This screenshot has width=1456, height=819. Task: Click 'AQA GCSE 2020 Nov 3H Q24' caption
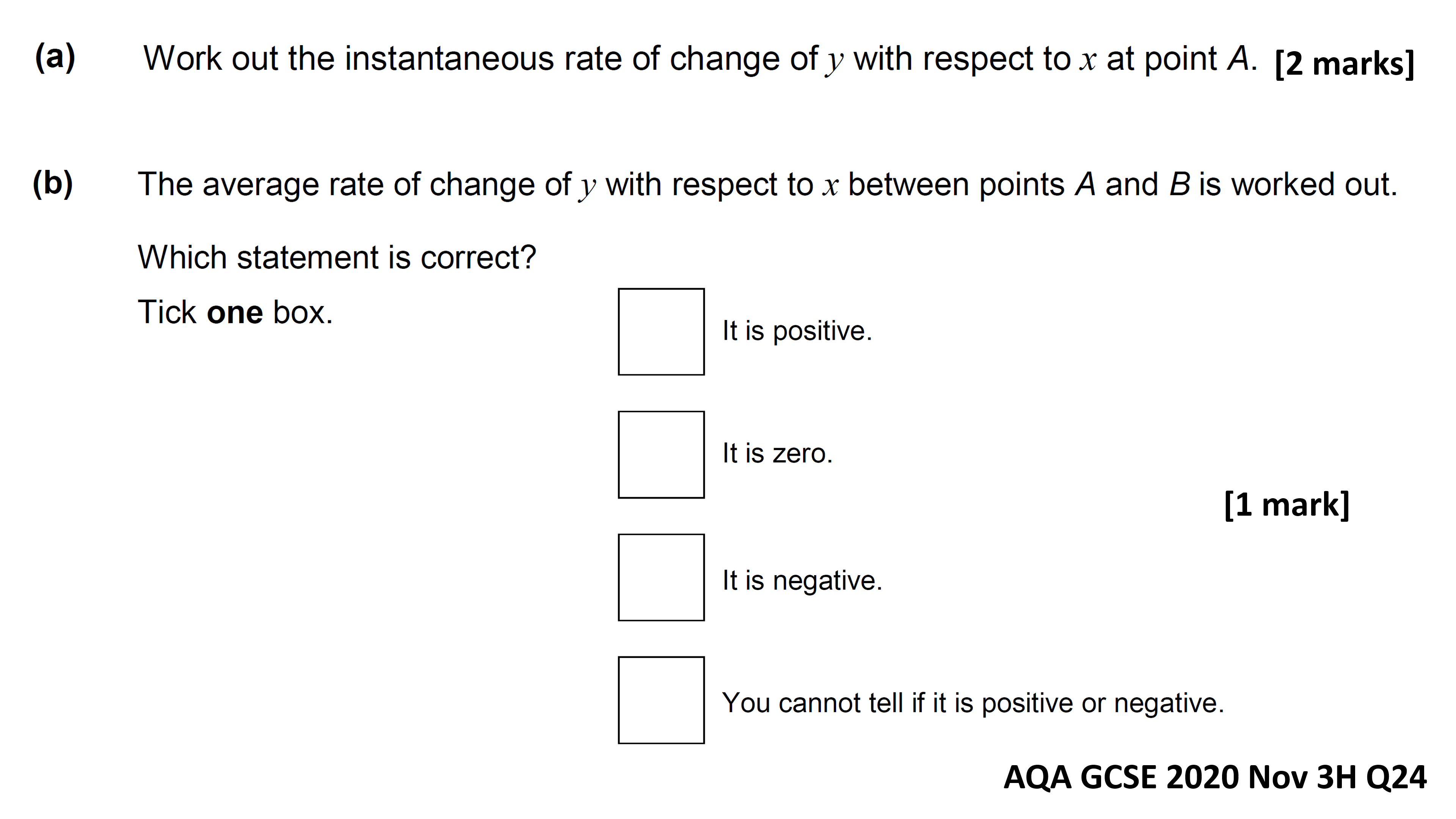(x=1215, y=777)
